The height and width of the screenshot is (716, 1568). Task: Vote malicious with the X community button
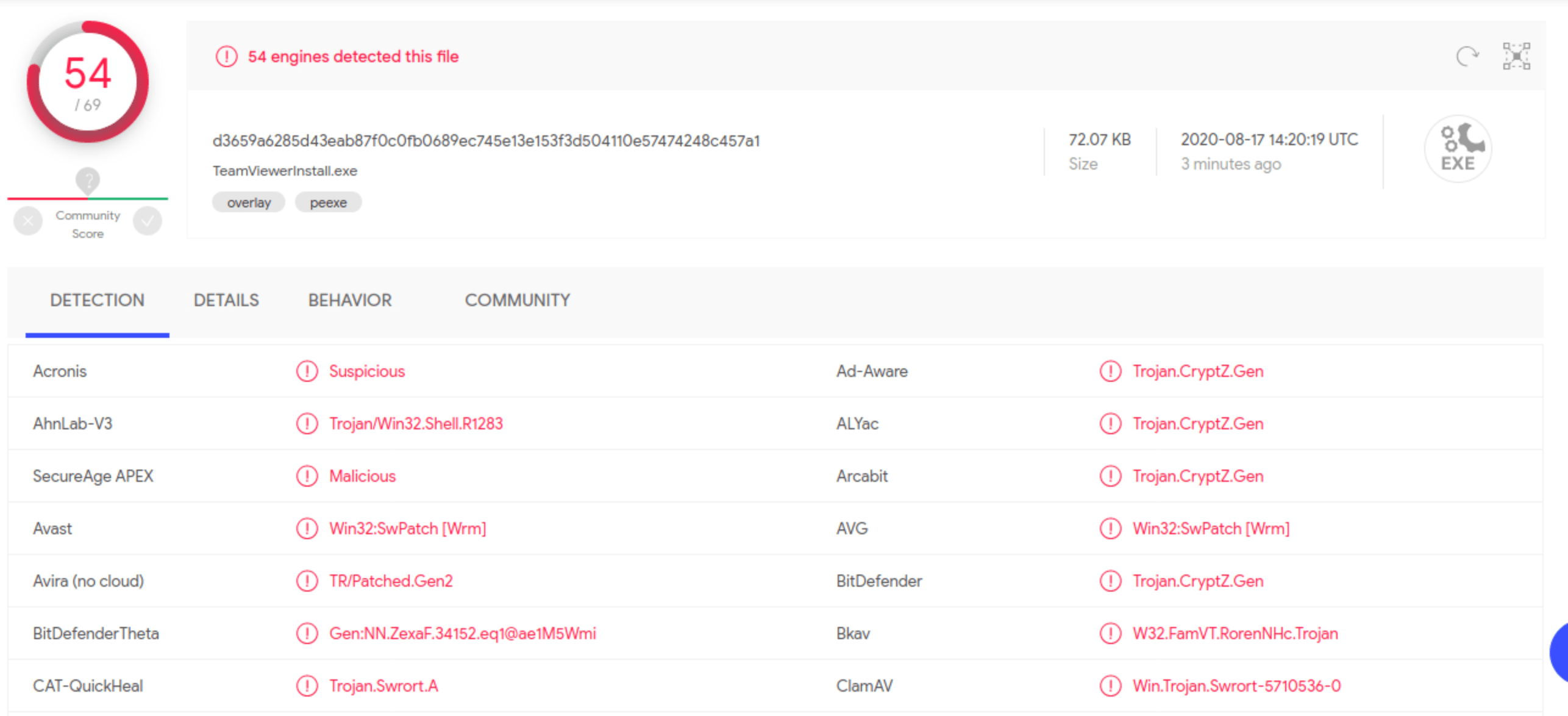click(28, 221)
